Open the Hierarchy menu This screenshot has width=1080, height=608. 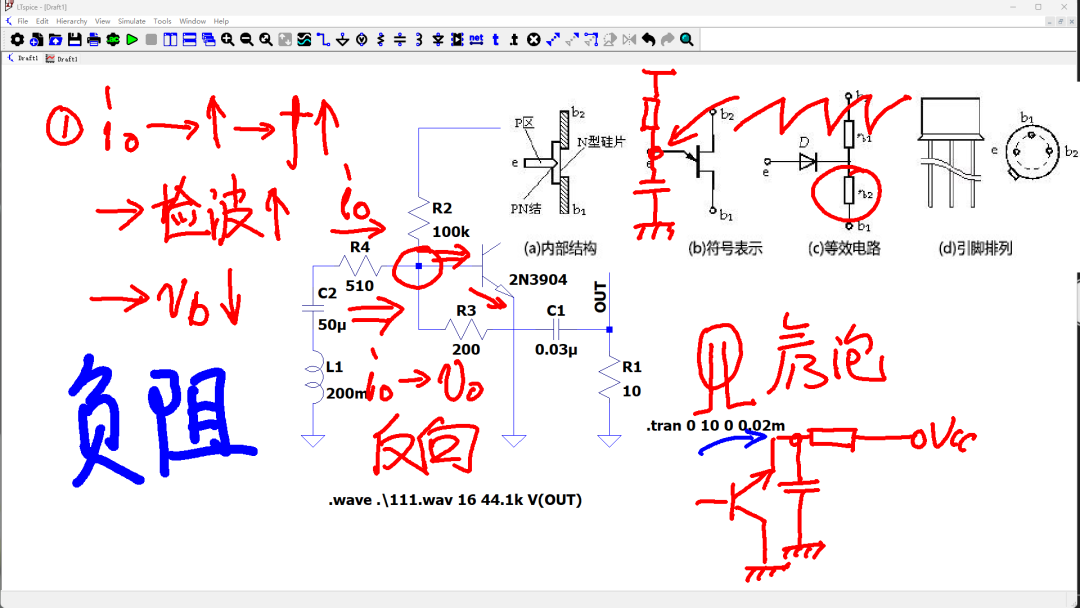point(72,21)
